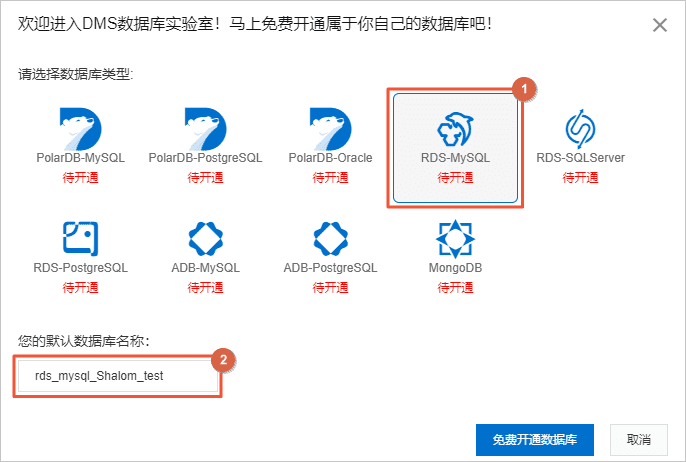
Task: Click the 您的默认数据库名称 label
Action: pyautogui.click(x=84, y=341)
